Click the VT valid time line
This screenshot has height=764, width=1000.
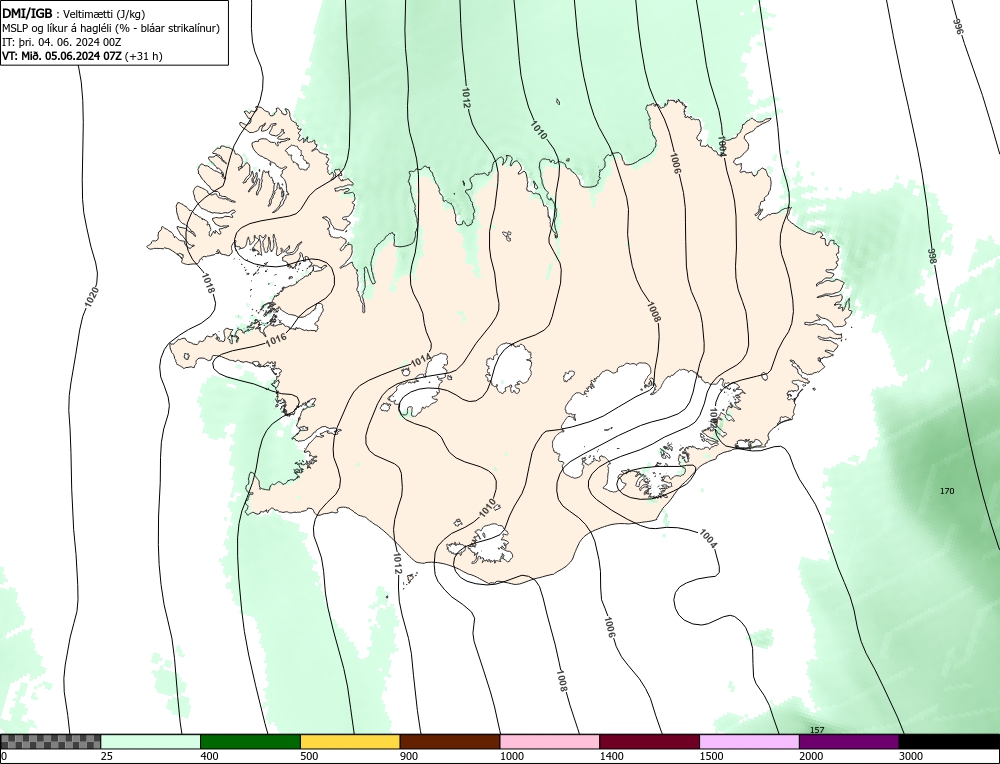tap(82, 56)
